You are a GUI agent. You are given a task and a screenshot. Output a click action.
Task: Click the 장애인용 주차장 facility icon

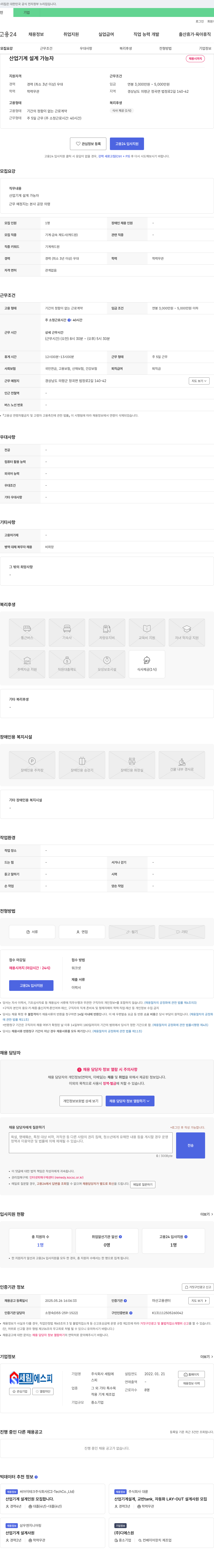pyautogui.click(x=32, y=765)
